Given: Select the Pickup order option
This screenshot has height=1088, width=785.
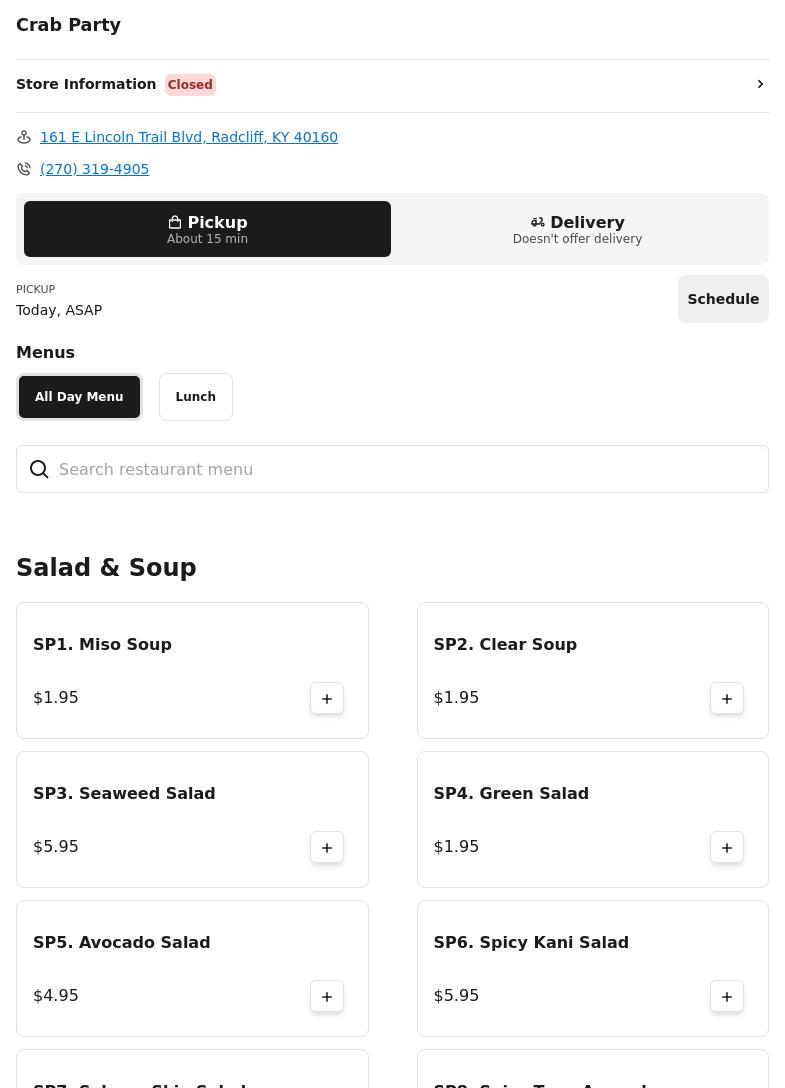Looking at the screenshot, I should 207,229.
